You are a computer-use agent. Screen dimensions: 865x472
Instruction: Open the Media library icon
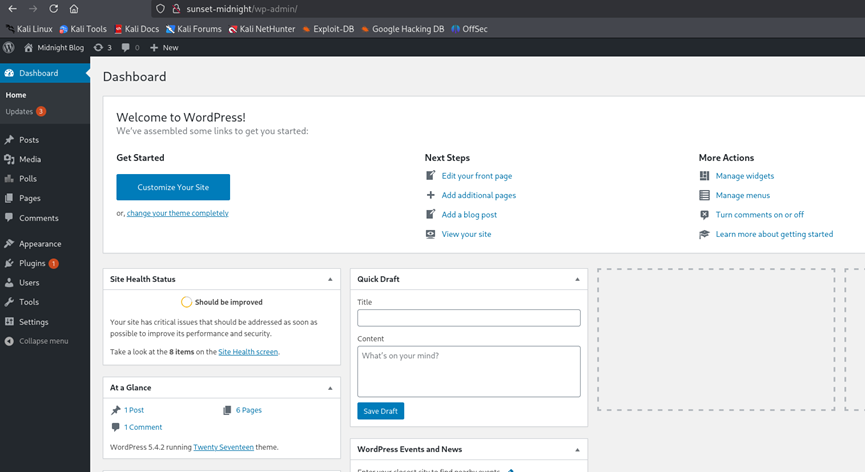click(x=9, y=159)
